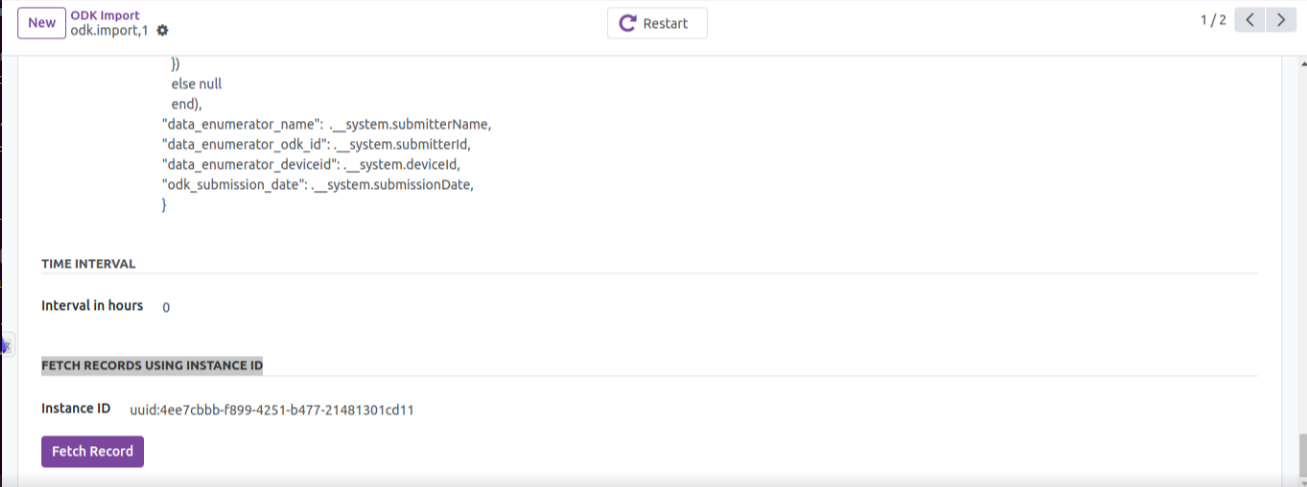Click the Instance ID label
This screenshot has height=487, width=1307.
tap(76, 408)
